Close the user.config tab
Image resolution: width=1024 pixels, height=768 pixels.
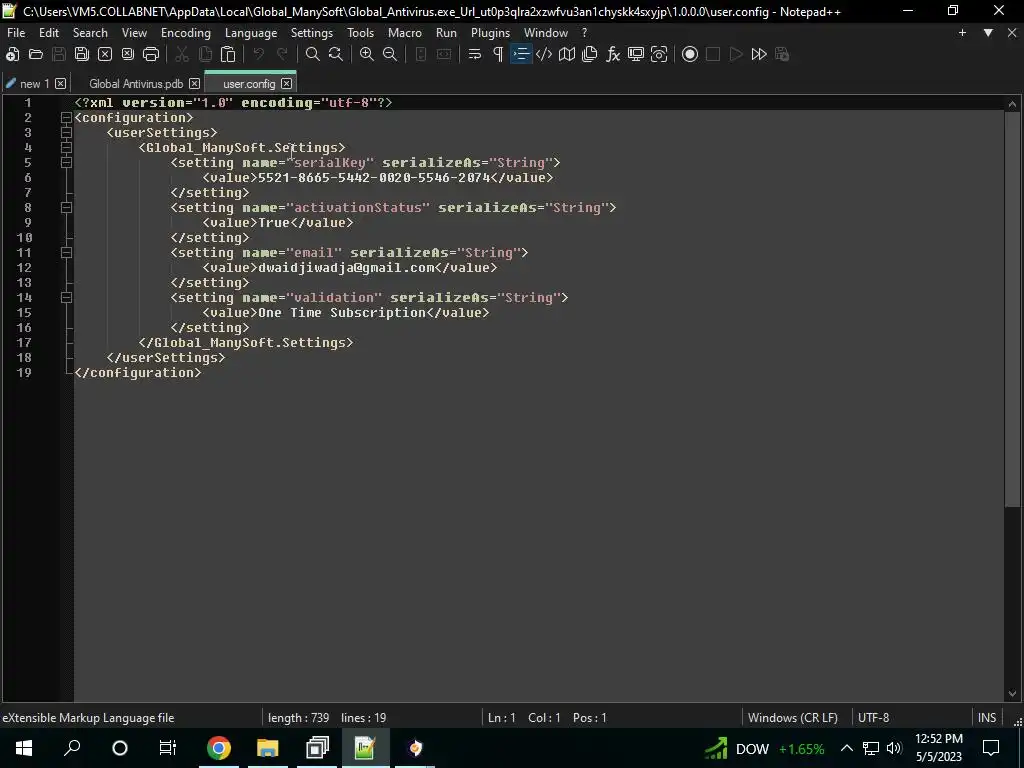click(286, 84)
